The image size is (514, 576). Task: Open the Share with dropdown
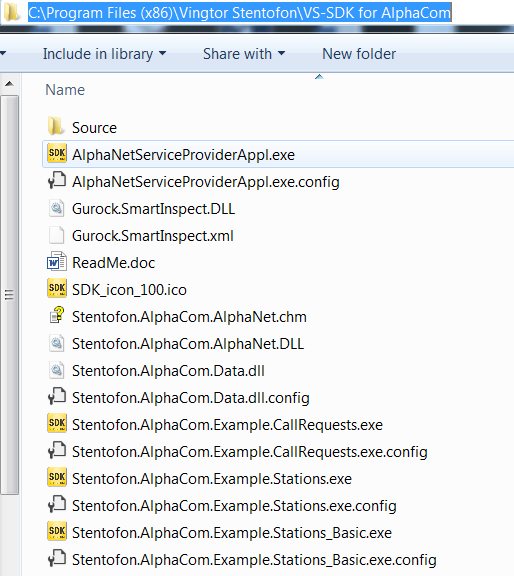[x=244, y=54]
